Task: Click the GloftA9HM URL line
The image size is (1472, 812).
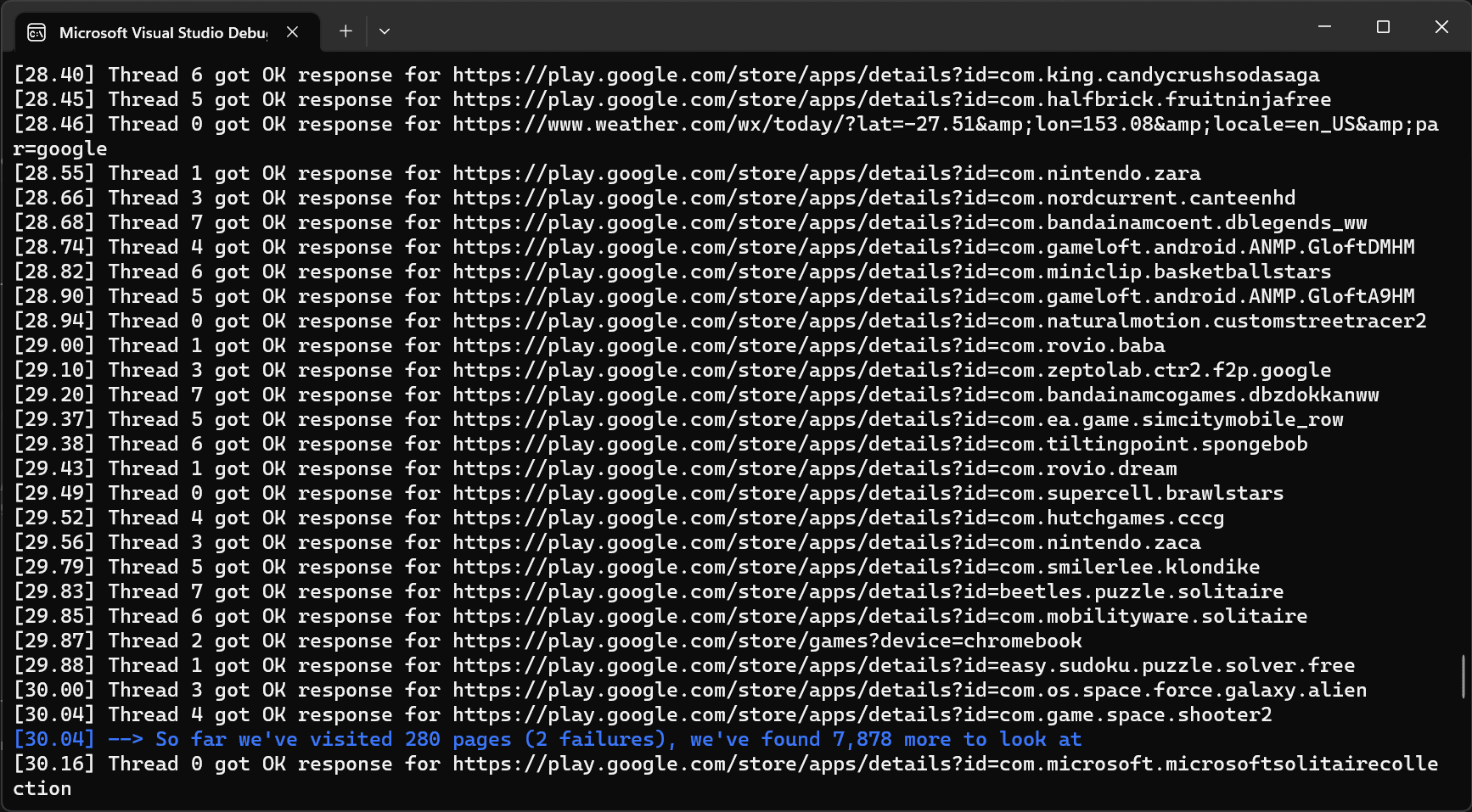Action: click(x=714, y=296)
